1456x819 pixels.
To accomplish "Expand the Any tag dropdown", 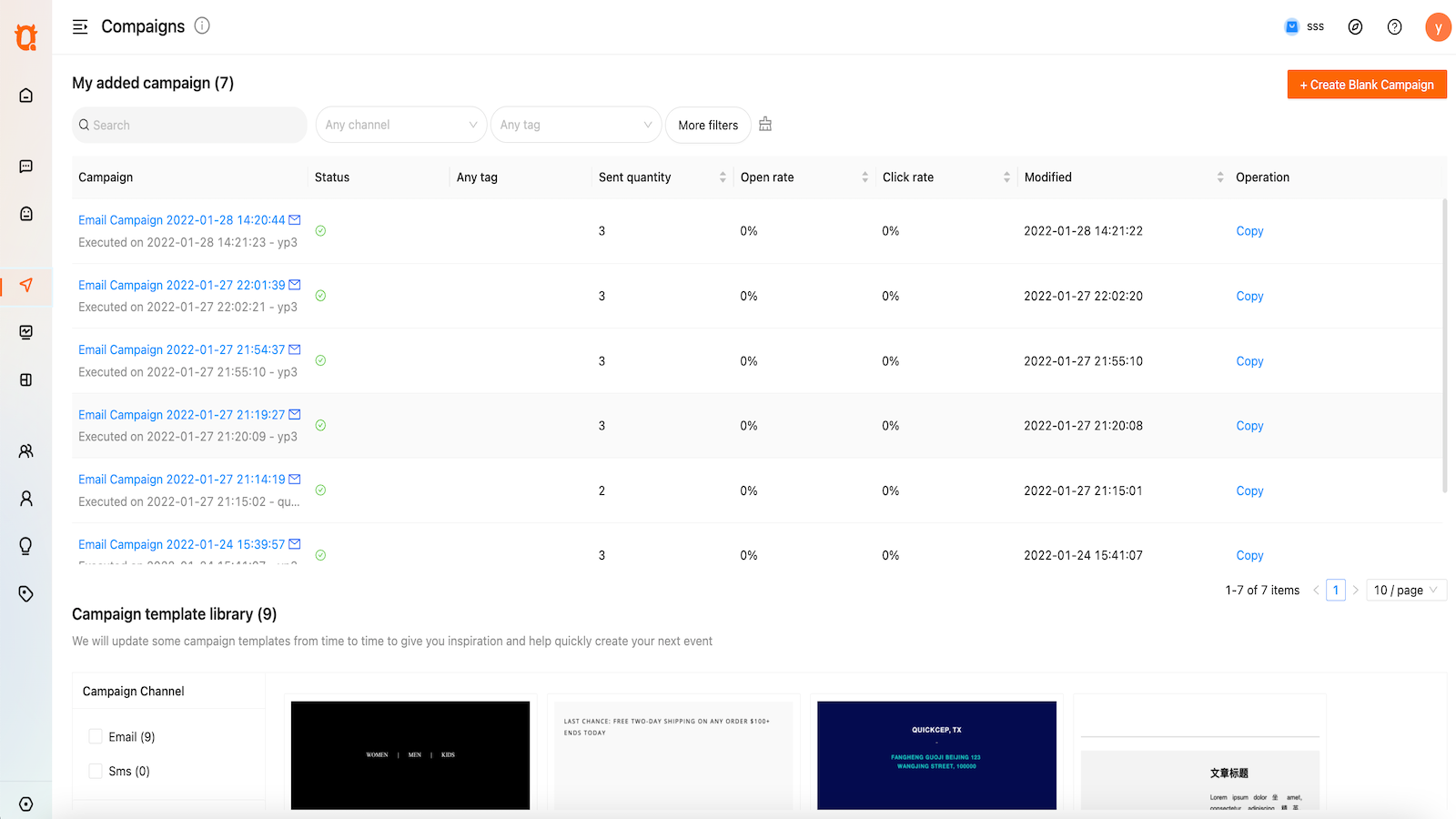I will [575, 125].
